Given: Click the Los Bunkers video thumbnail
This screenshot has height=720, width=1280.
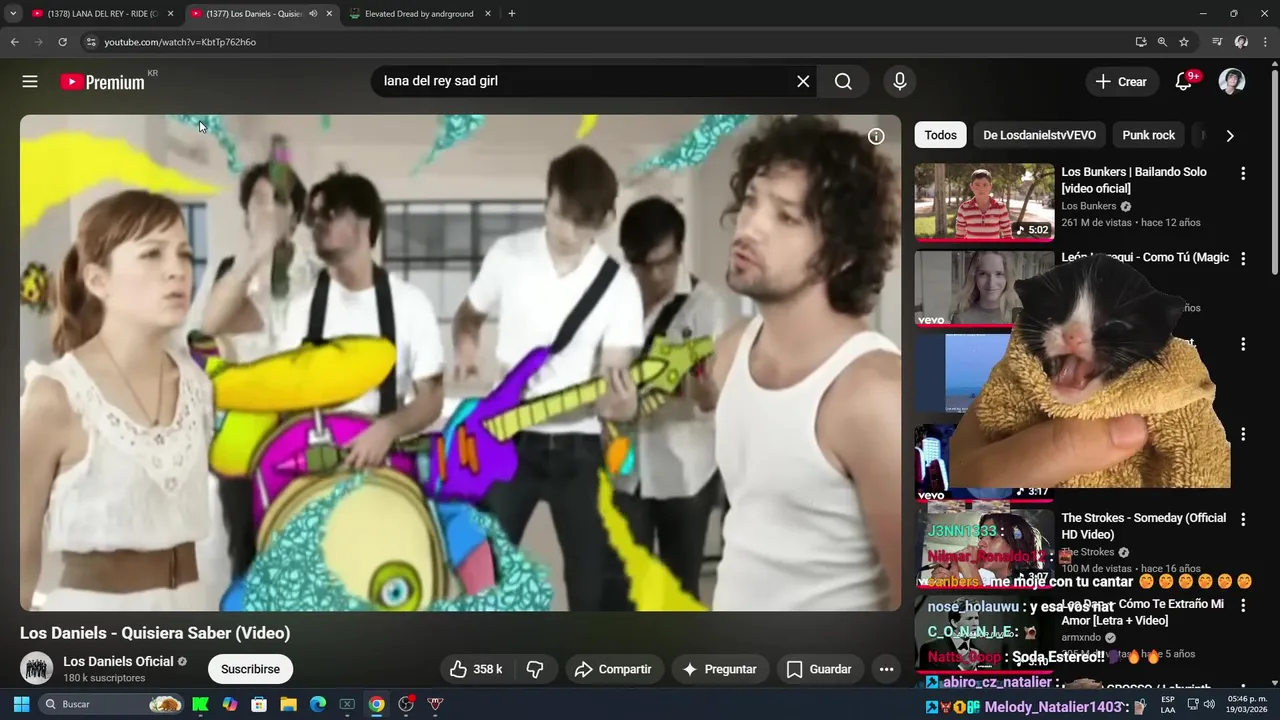Looking at the screenshot, I should (x=984, y=201).
